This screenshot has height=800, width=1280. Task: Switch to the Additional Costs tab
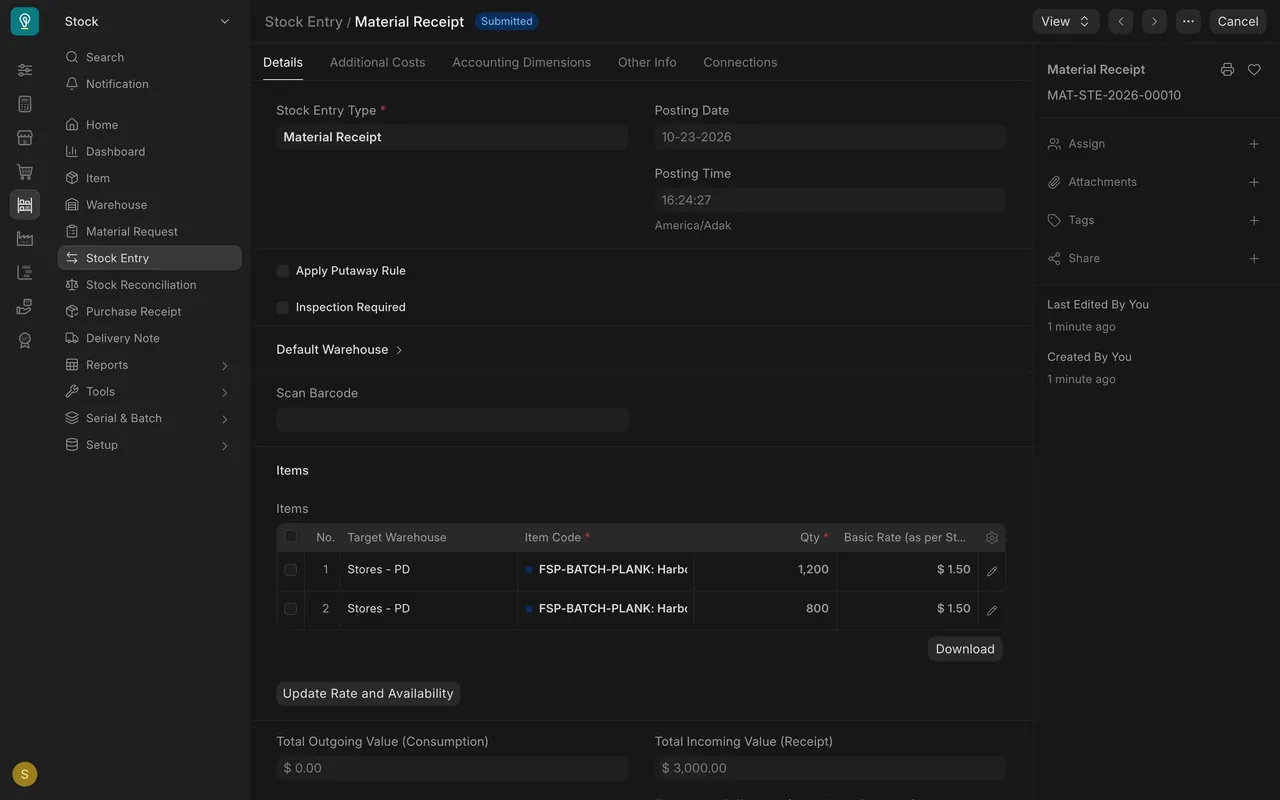378,62
